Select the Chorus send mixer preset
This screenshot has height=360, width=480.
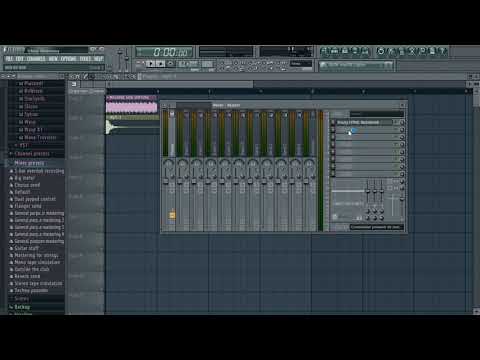pyautogui.click(x=27, y=185)
